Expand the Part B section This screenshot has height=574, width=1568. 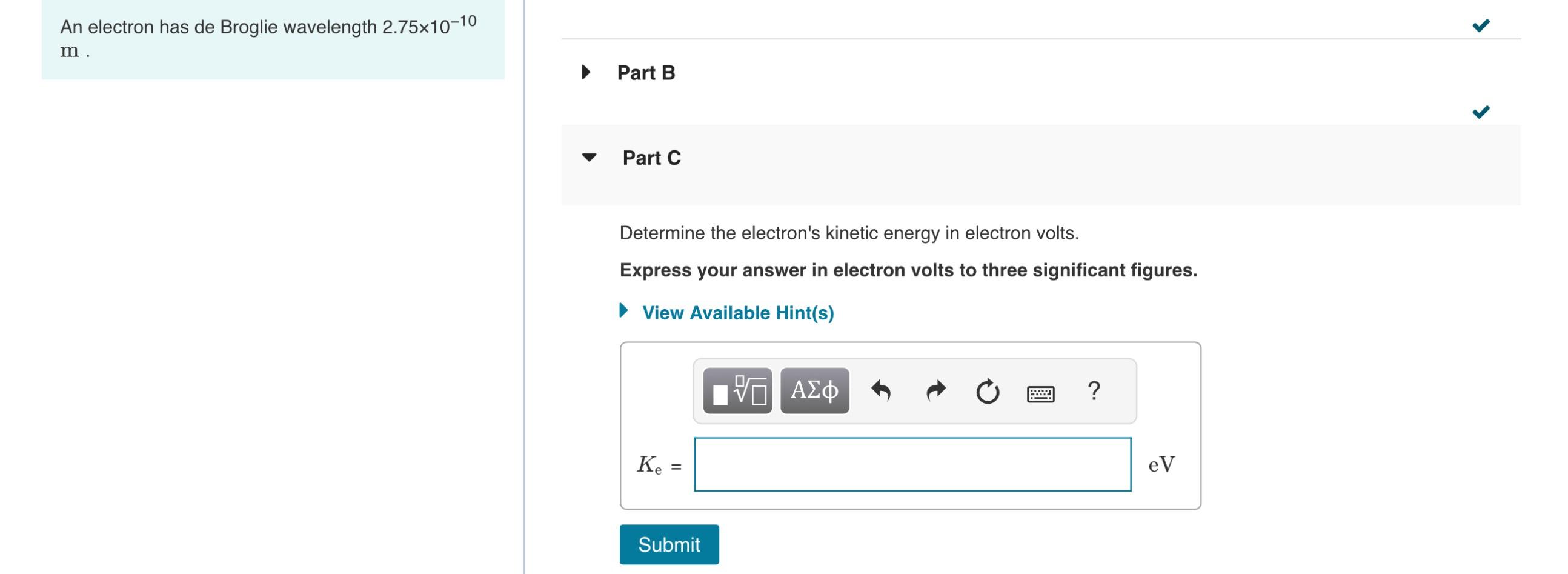(x=585, y=72)
